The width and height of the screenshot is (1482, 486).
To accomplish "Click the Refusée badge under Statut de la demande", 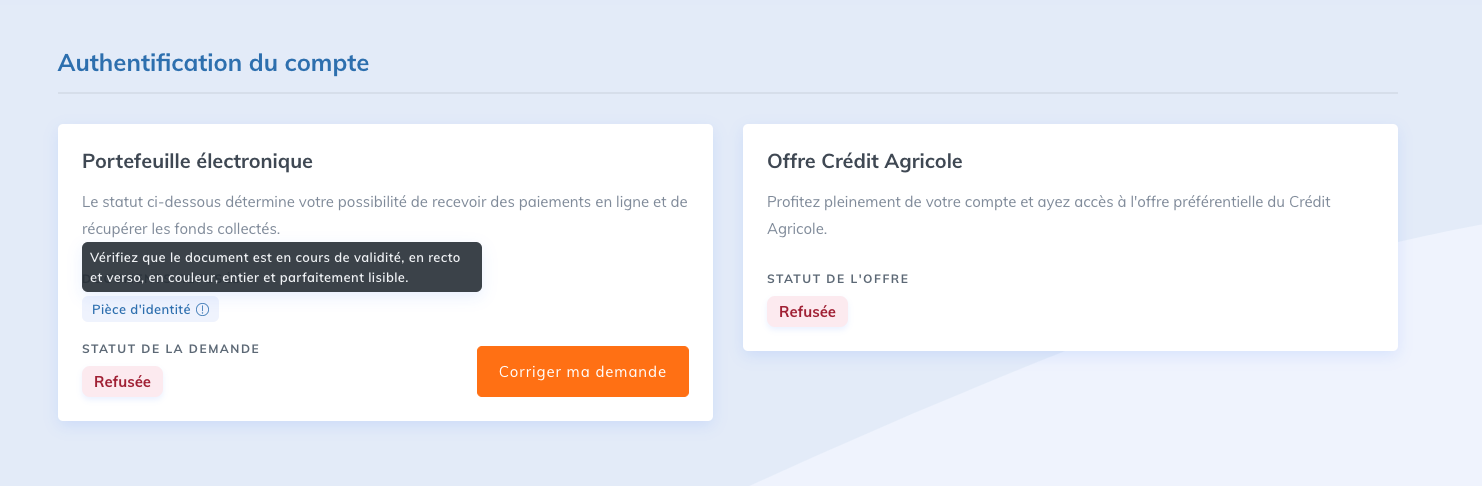I will pyautogui.click(x=122, y=382).
